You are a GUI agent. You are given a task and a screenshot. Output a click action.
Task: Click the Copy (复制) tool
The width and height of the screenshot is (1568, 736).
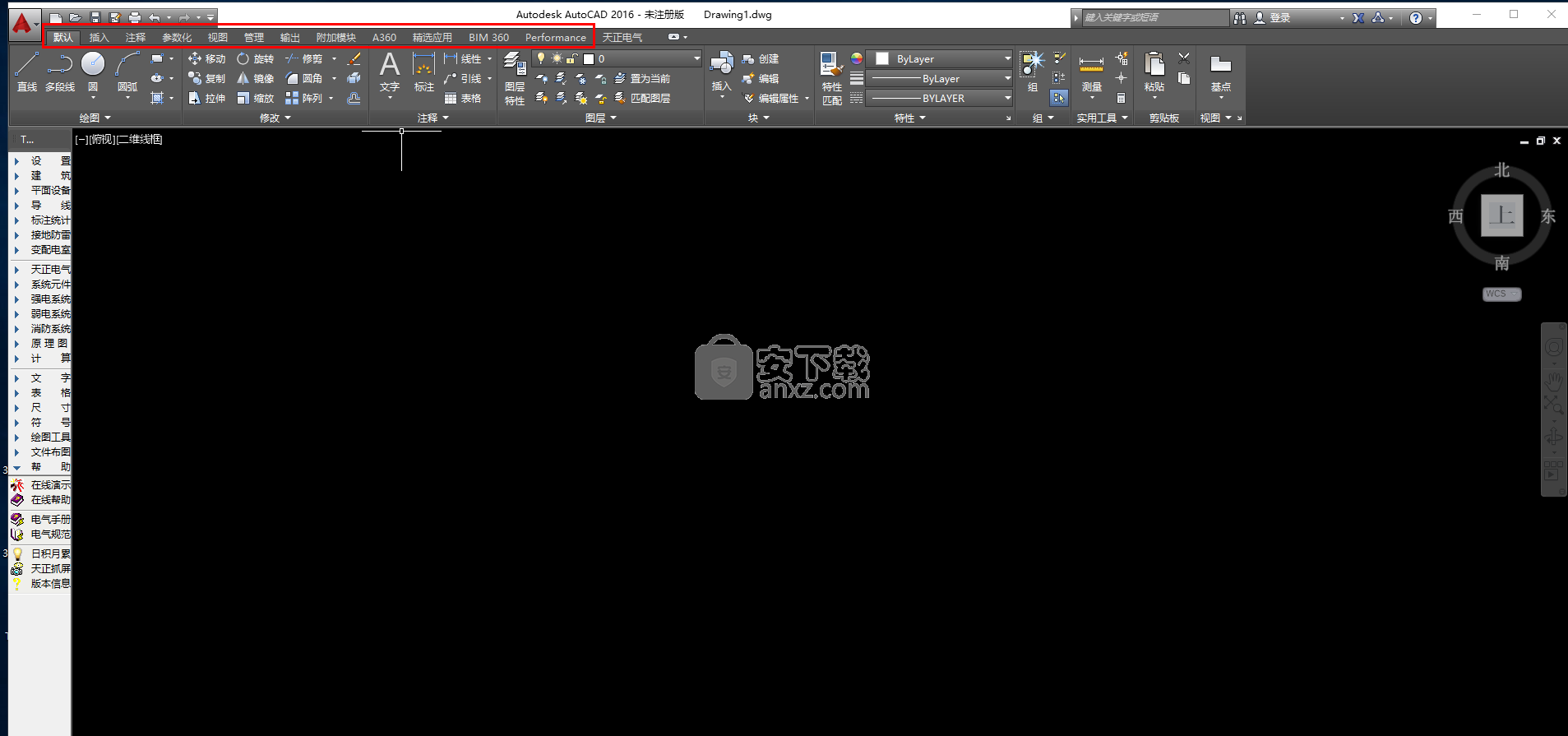(206, 79)
